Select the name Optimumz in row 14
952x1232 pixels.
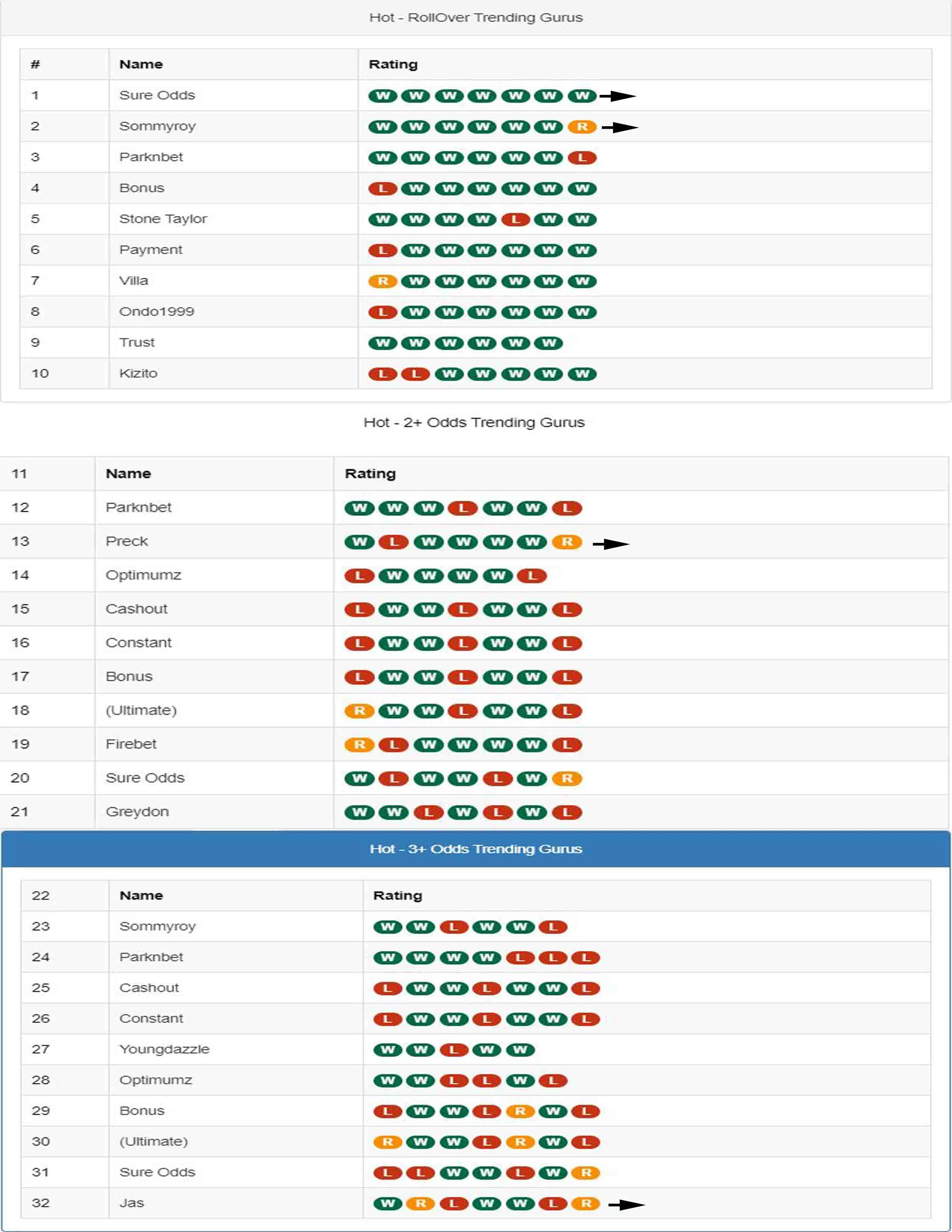(143, 575)
